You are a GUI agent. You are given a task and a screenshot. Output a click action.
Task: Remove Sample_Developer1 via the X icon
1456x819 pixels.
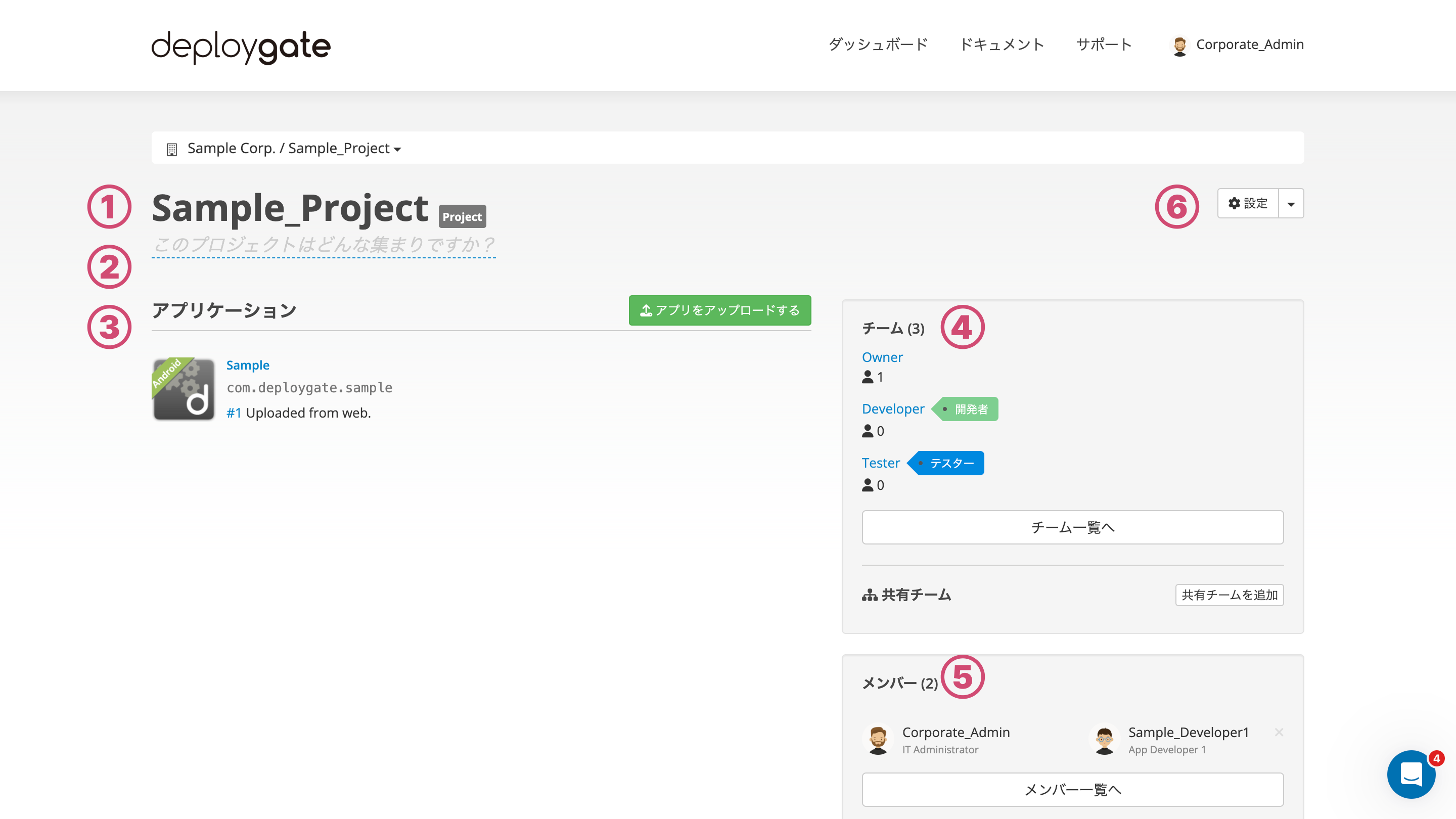pos(1279,733)
